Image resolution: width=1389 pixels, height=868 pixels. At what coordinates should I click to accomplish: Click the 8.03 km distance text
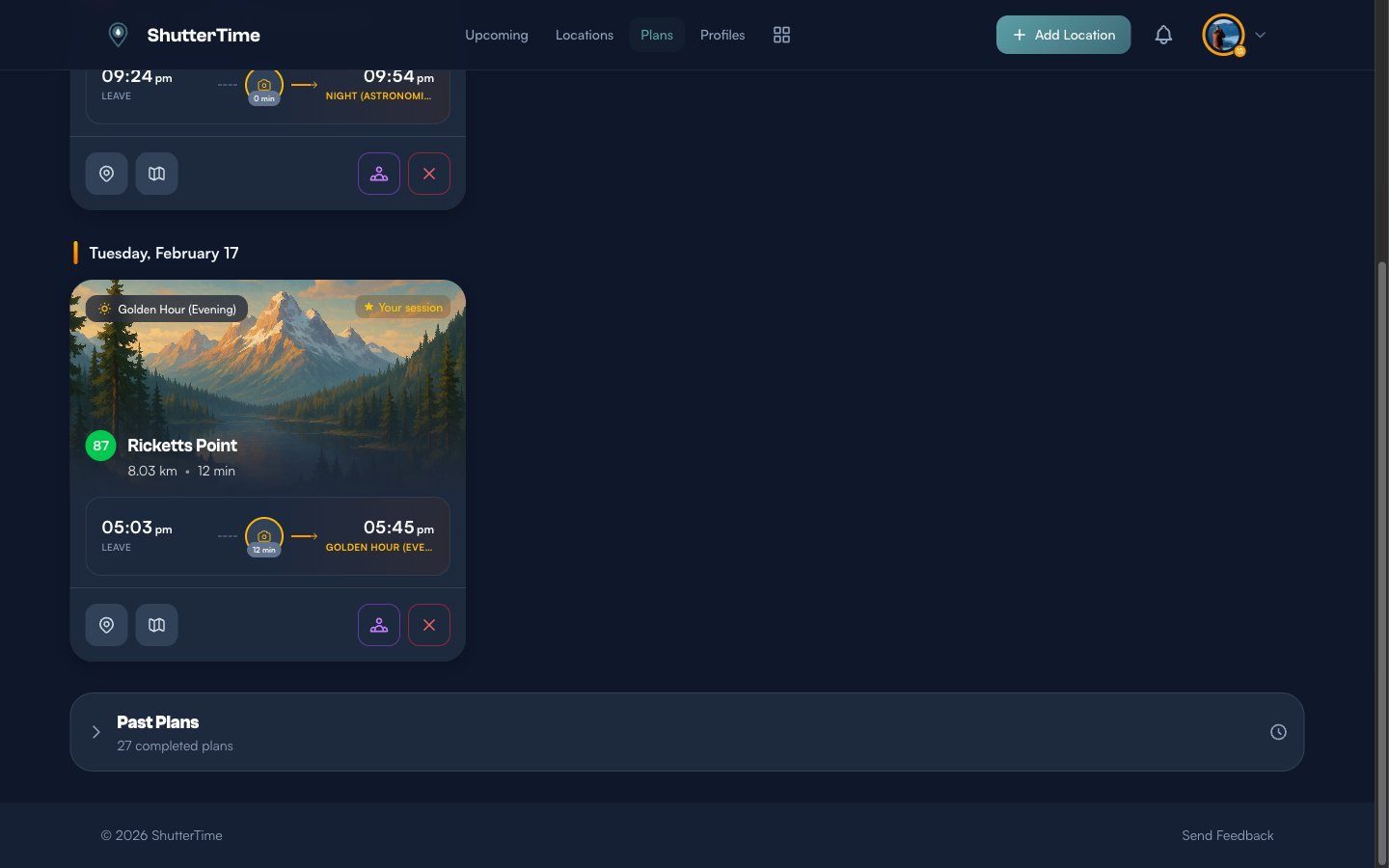[x=152, y=471]
